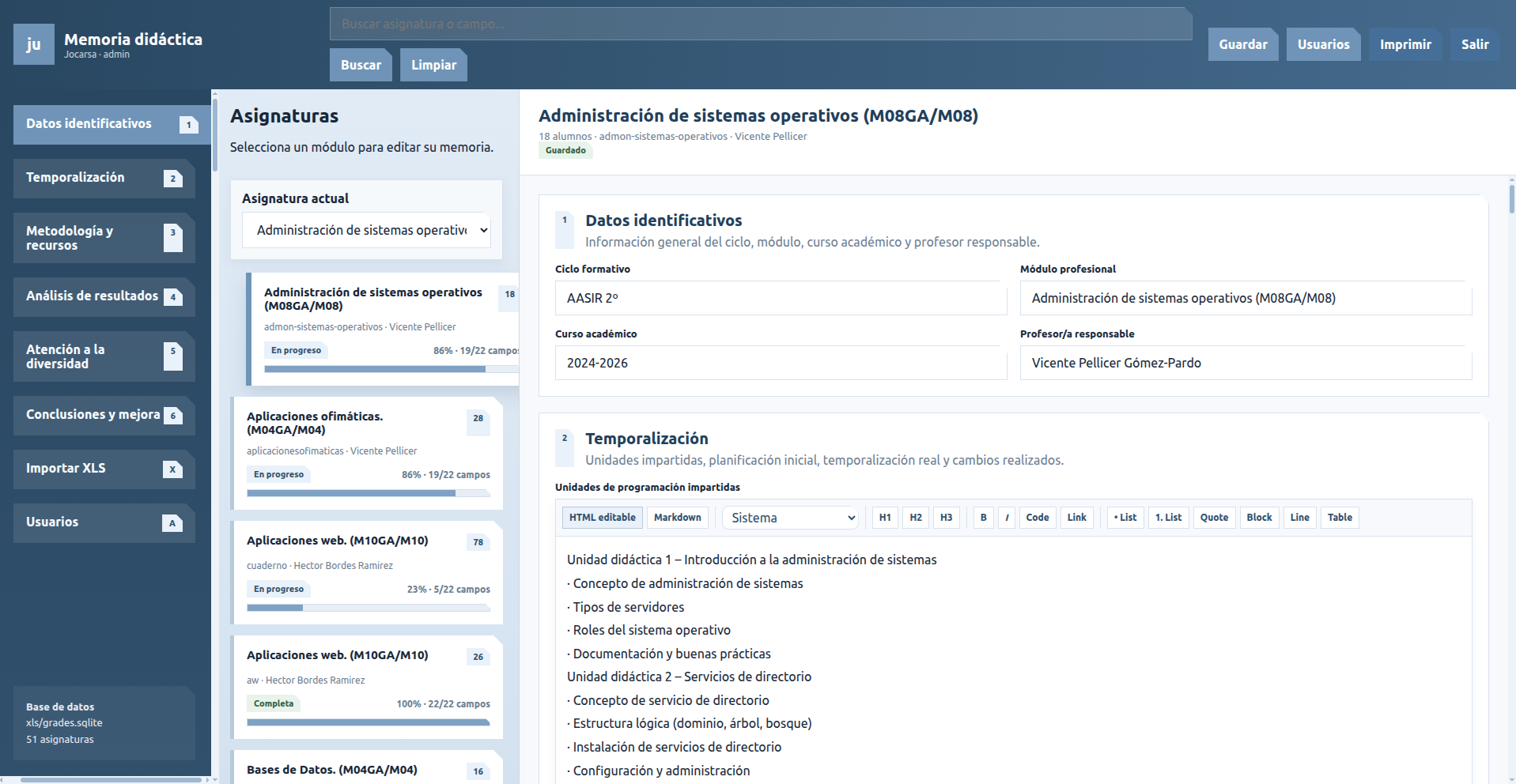Click the 'ju' app logo
Screen dimensions: 1516x784
(x=34, y=44)
